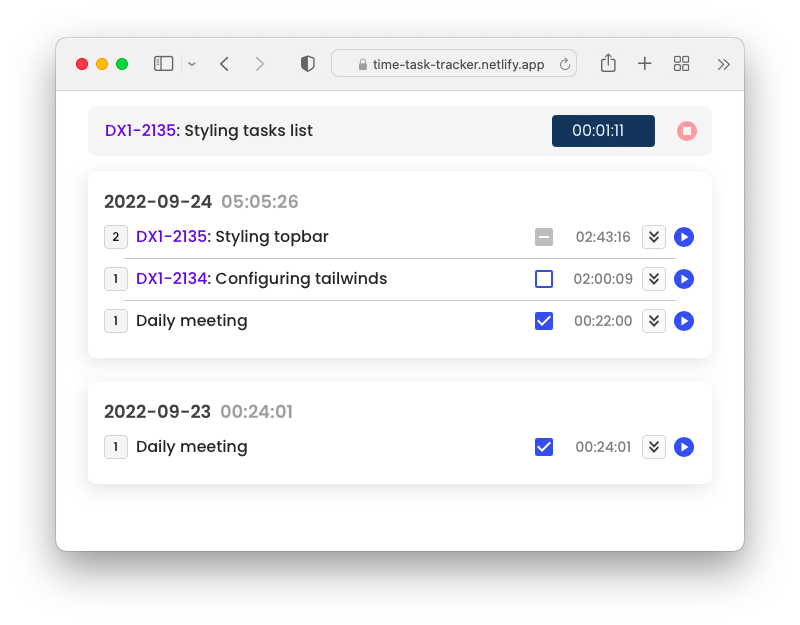Expand entries of Styling topbar row

pos(654,237)
